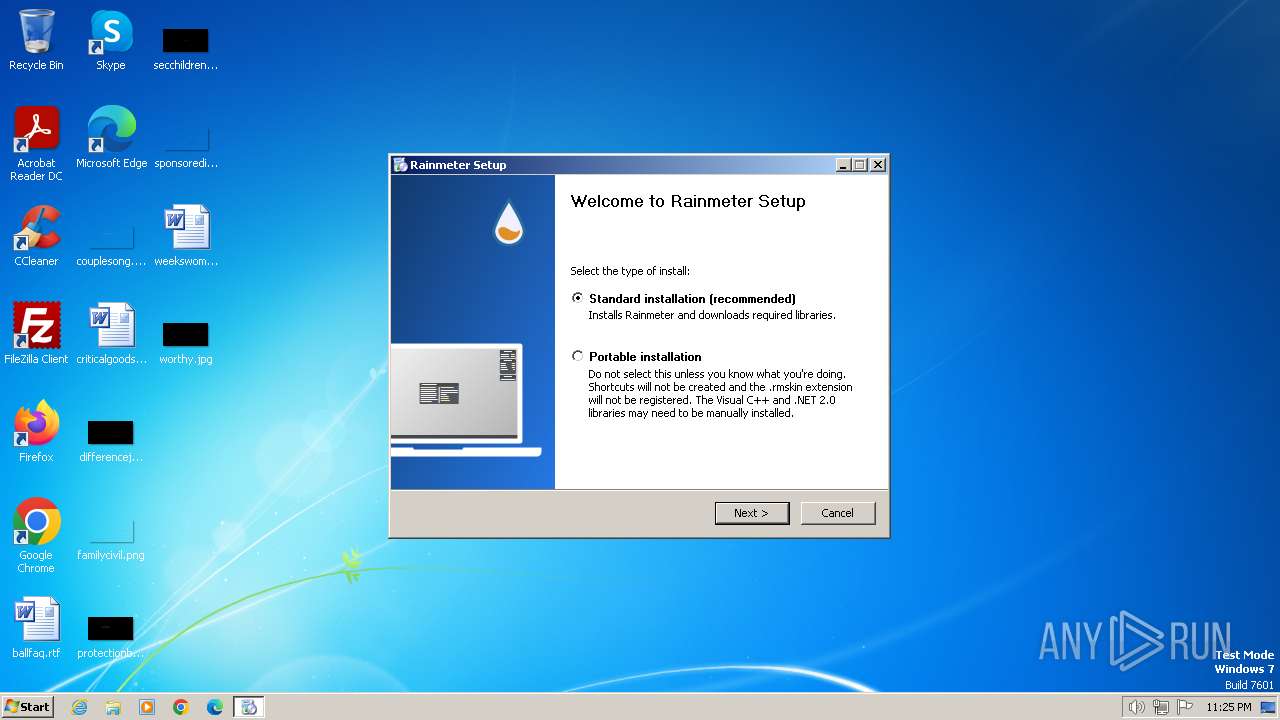Select the CCleaner desktop shortcut
This screenshot has width=1280, height=720.
pyautogui.click(x=36, y=236)
